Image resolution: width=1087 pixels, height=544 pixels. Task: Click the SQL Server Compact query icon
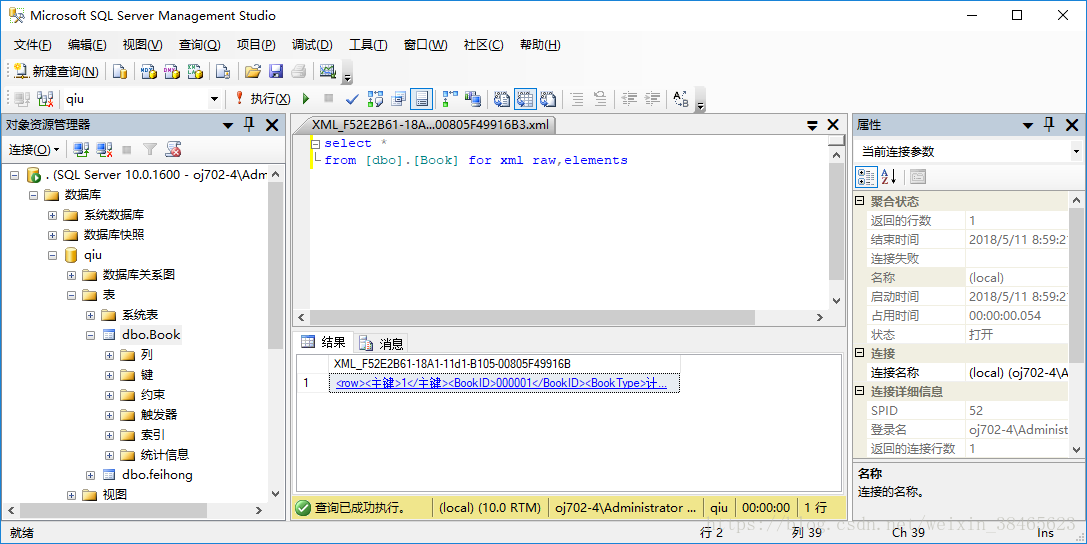coord(223,71)
